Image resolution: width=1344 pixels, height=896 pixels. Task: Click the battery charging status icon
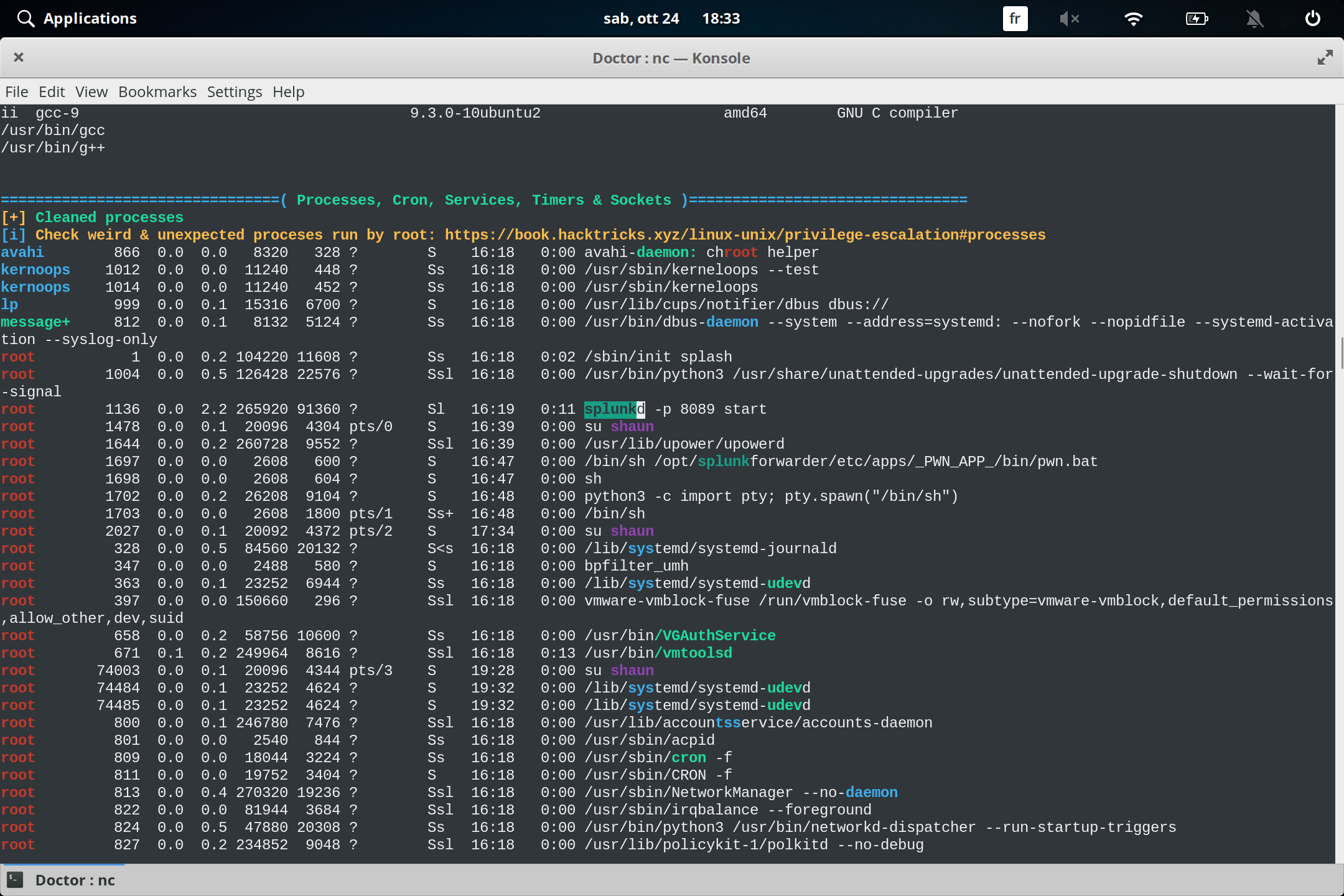click(x=1197, y=19)
